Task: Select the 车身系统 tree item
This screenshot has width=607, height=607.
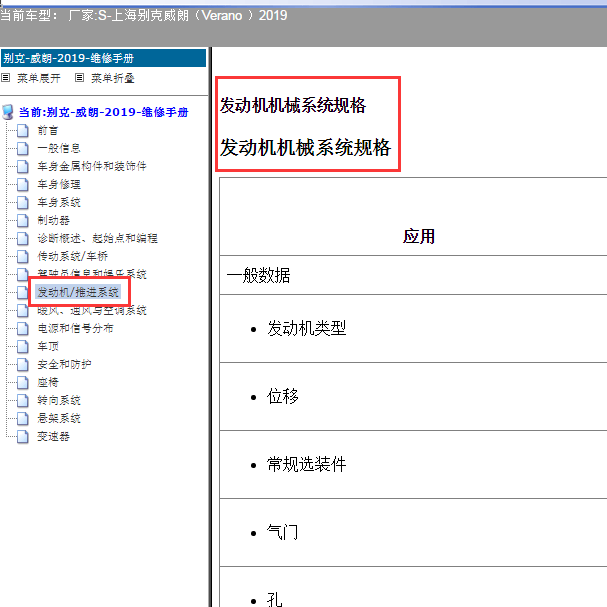Action: click(59, 202)
